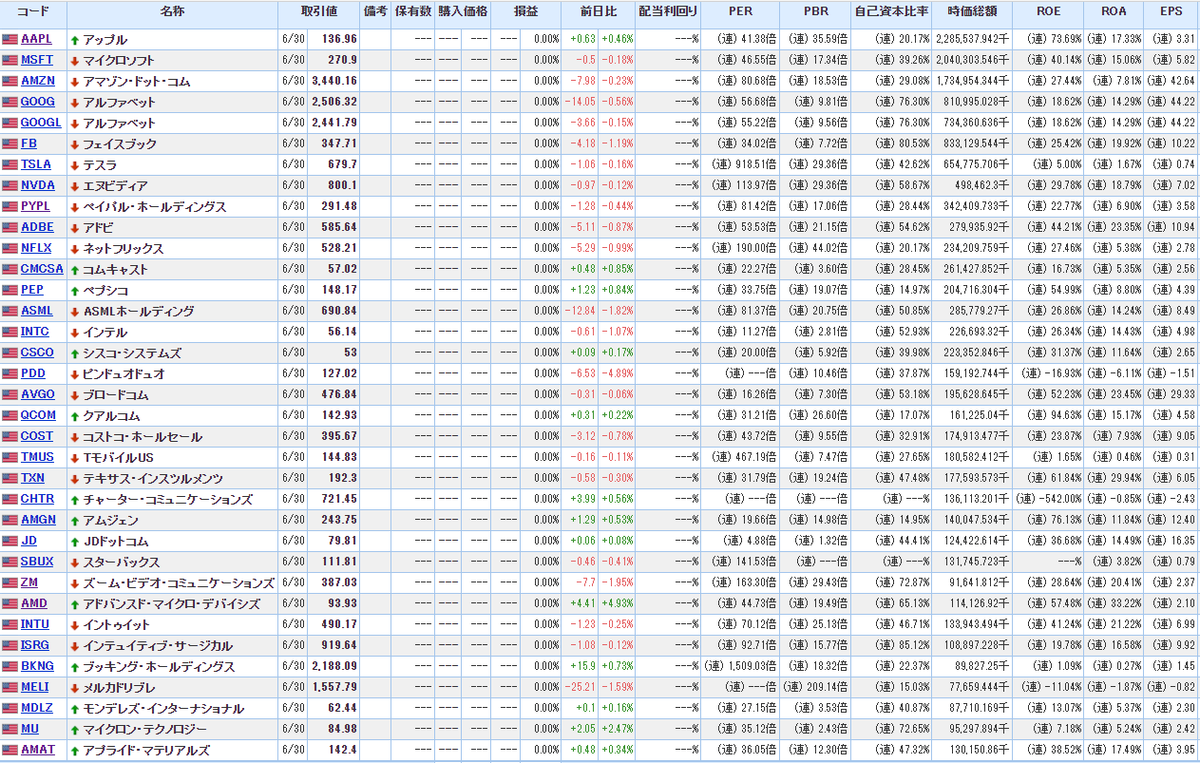Click the US flag icon beside TXN
The width and height of the screenshot is (1200, 763).
[x=10, y=478]
